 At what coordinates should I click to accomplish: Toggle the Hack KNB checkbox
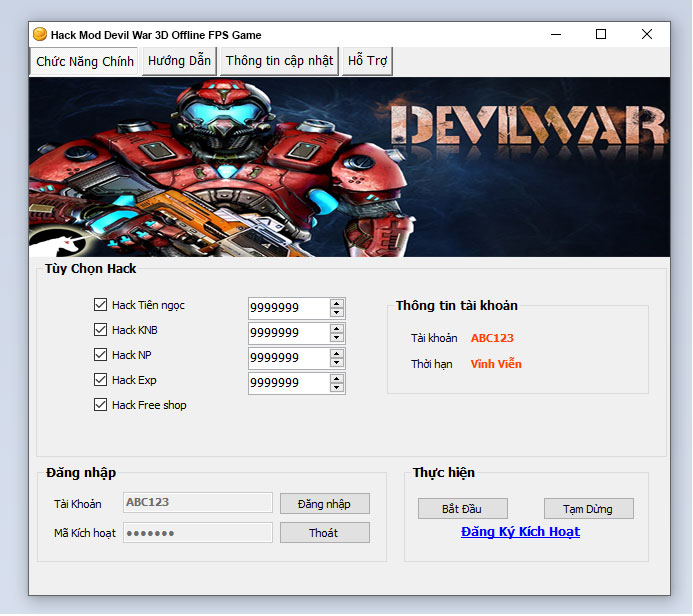100,330
